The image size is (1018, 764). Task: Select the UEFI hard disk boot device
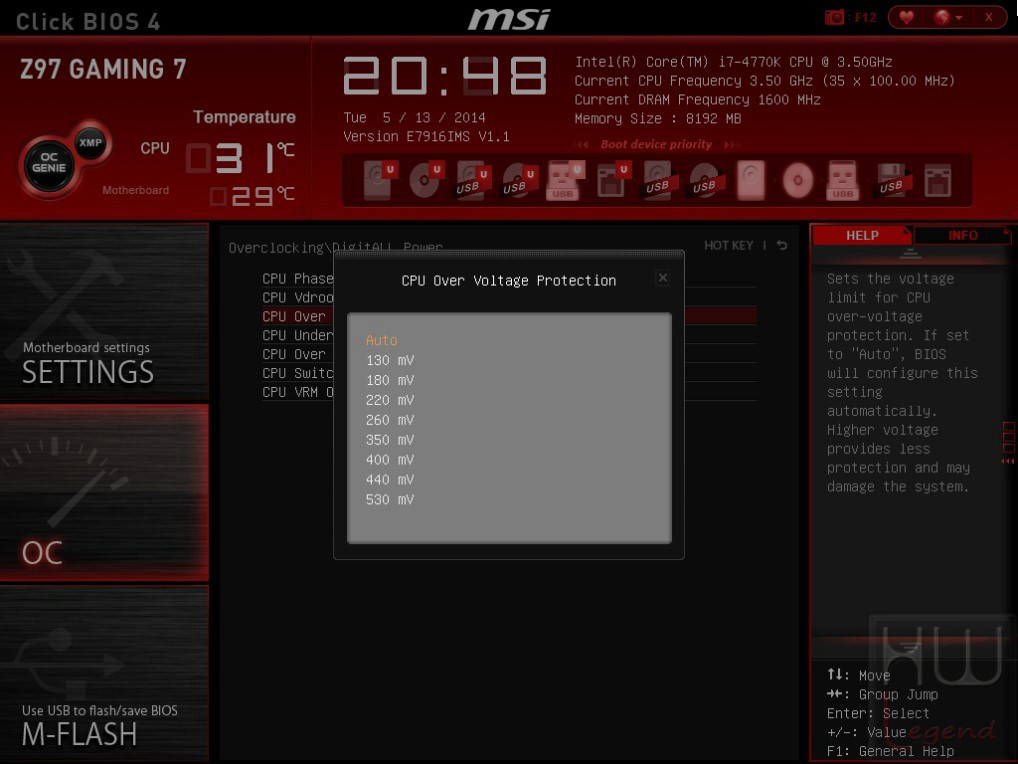click(379, 180)
